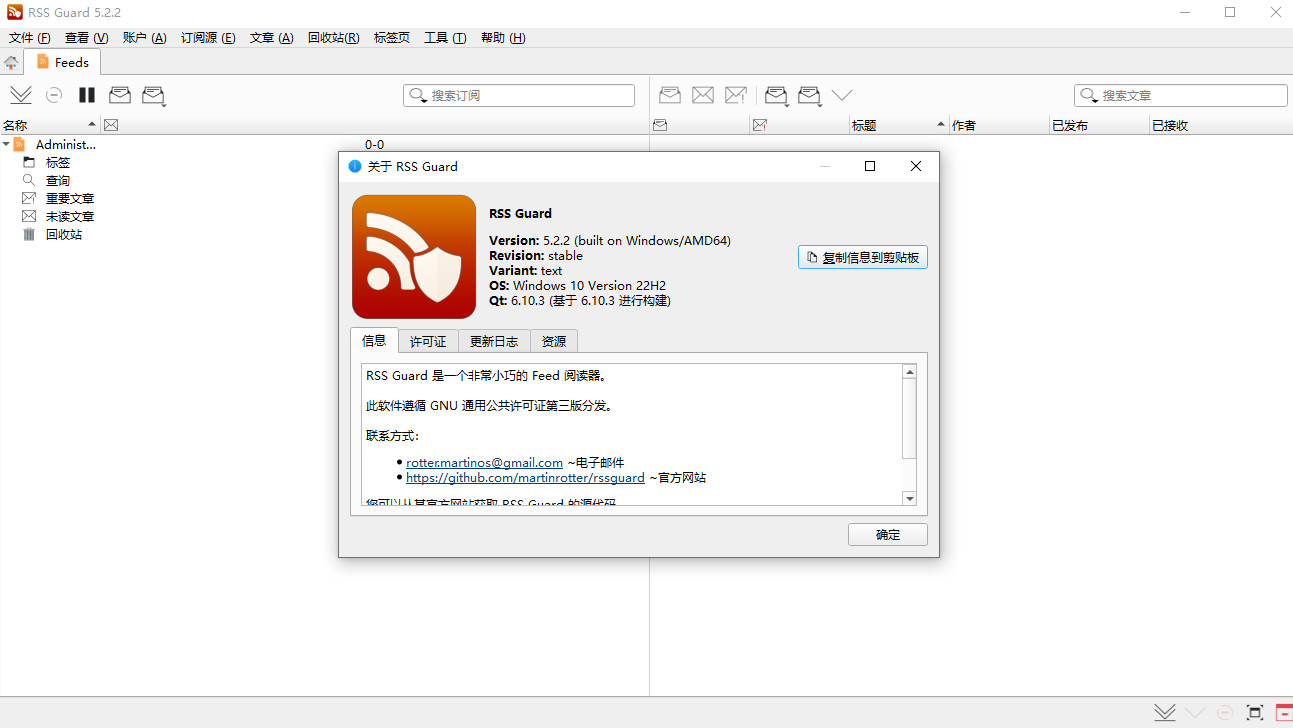The height and width of the screenshot is (728, 1293).
Task: Pause fetching using the pause bars icon
Action: click(x=87, y=95)
